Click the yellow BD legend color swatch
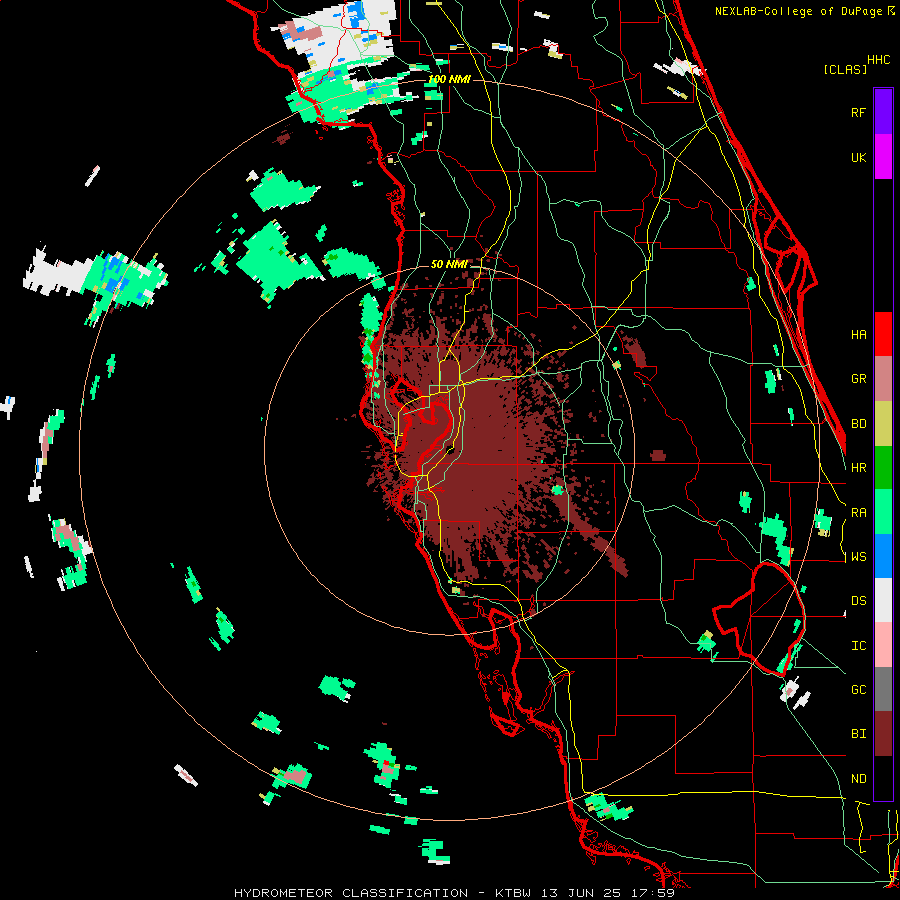 (883, 424)
